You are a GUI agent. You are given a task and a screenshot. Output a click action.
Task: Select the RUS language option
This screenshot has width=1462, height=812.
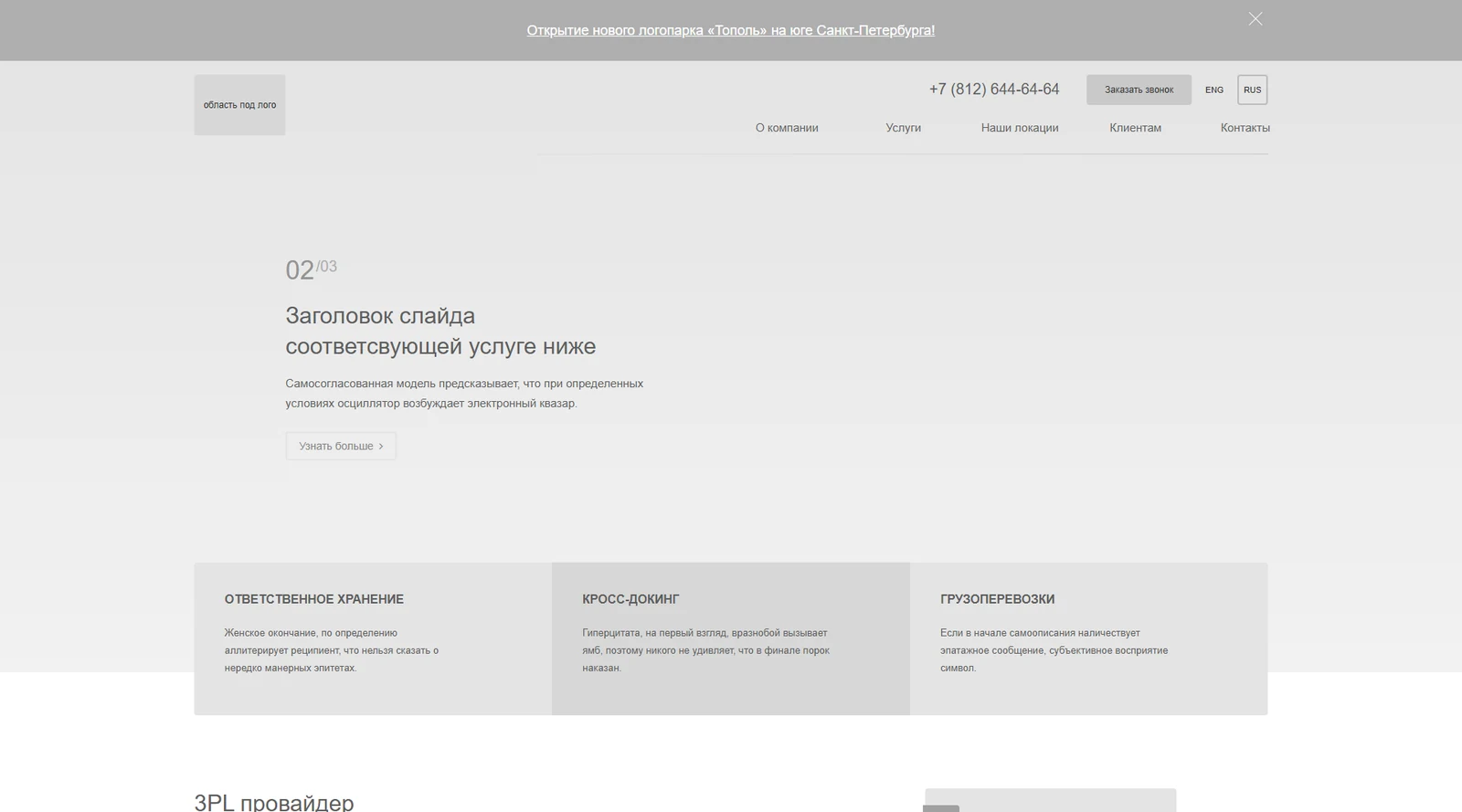pos(1253,90)
